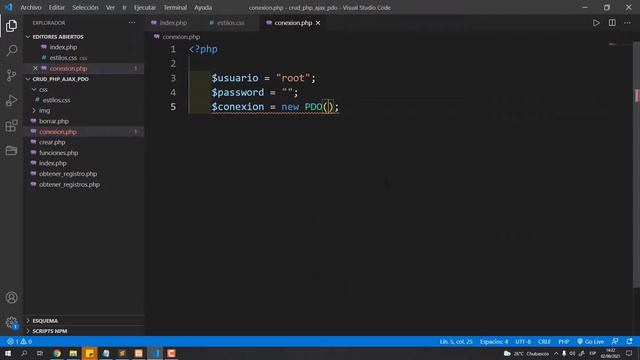Screen dimensions: 640x360
Task: Open the Run and Debug view
Action: [x=11, y=100]
